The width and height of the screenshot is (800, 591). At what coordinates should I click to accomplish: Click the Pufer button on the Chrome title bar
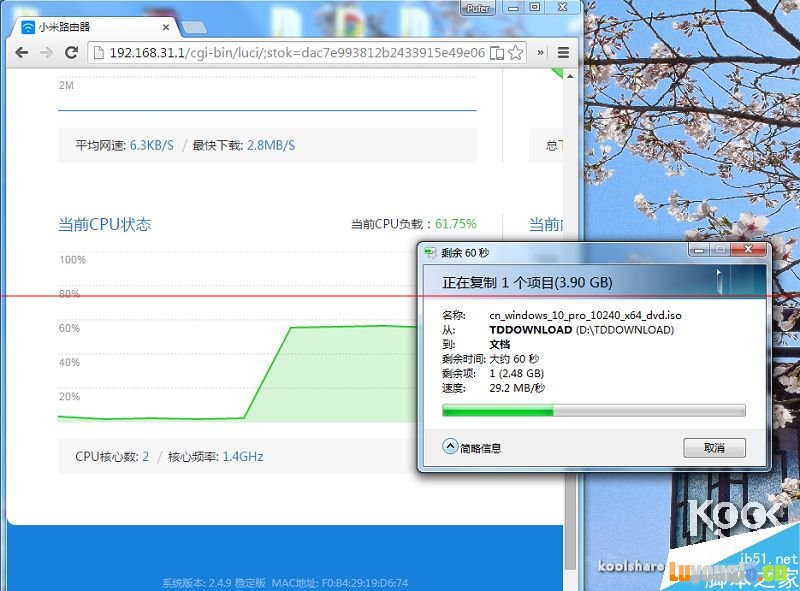[478, 8]
